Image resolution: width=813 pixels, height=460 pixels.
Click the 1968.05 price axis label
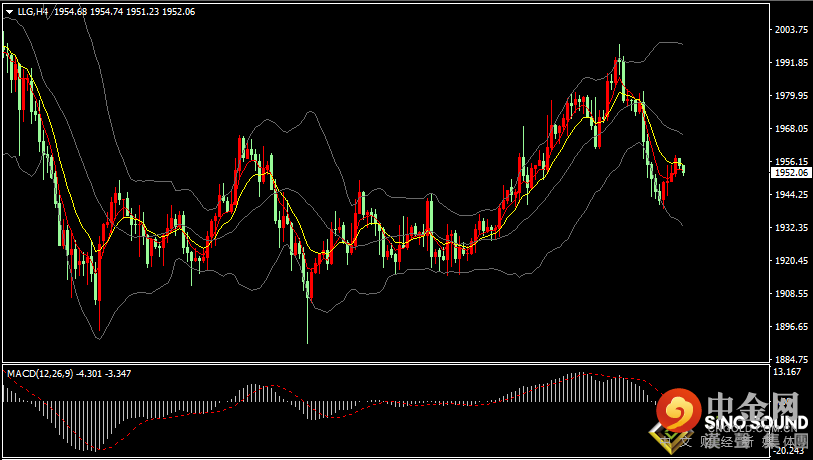[x=791, y=129]
